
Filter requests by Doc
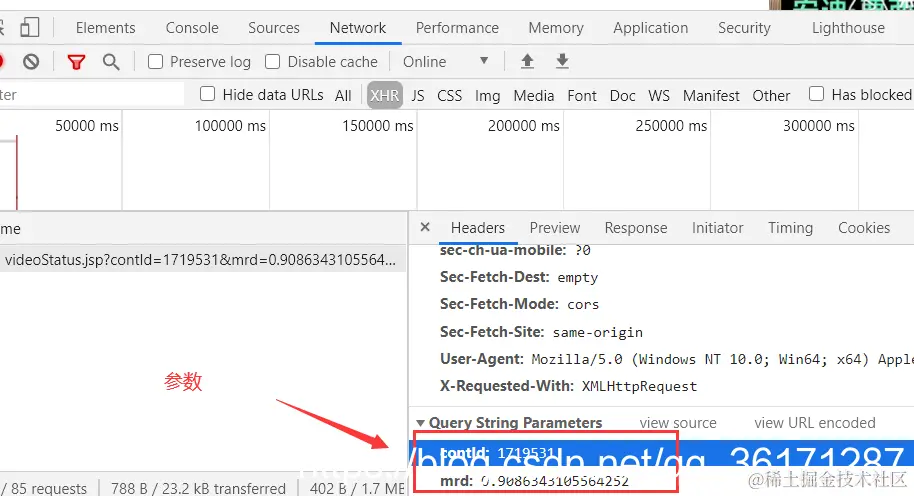623,96
